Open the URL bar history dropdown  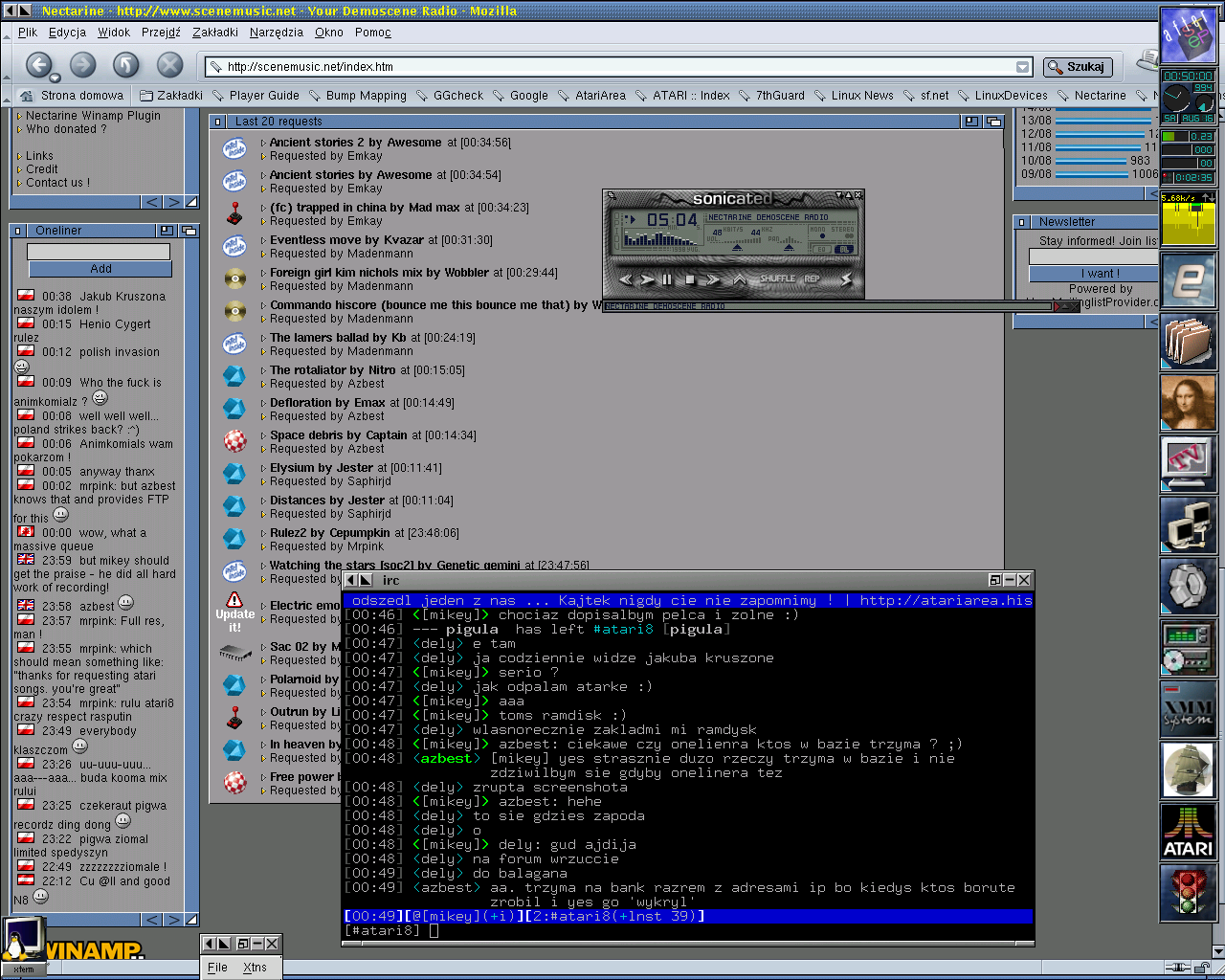1022,67
